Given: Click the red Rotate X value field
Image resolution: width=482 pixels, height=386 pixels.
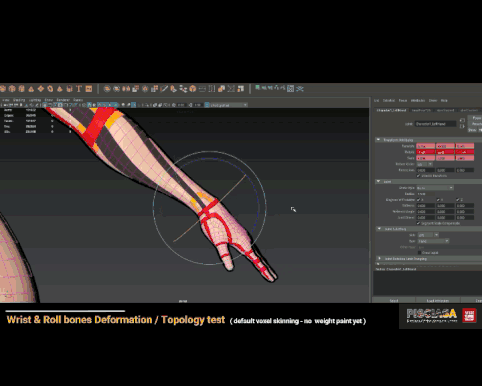Looking at the screenshot, I should [426, 152].
